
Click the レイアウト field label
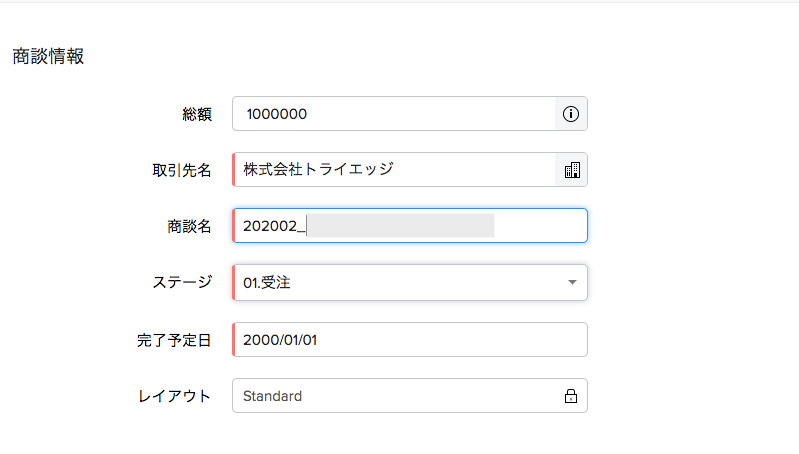pos(174,396)
